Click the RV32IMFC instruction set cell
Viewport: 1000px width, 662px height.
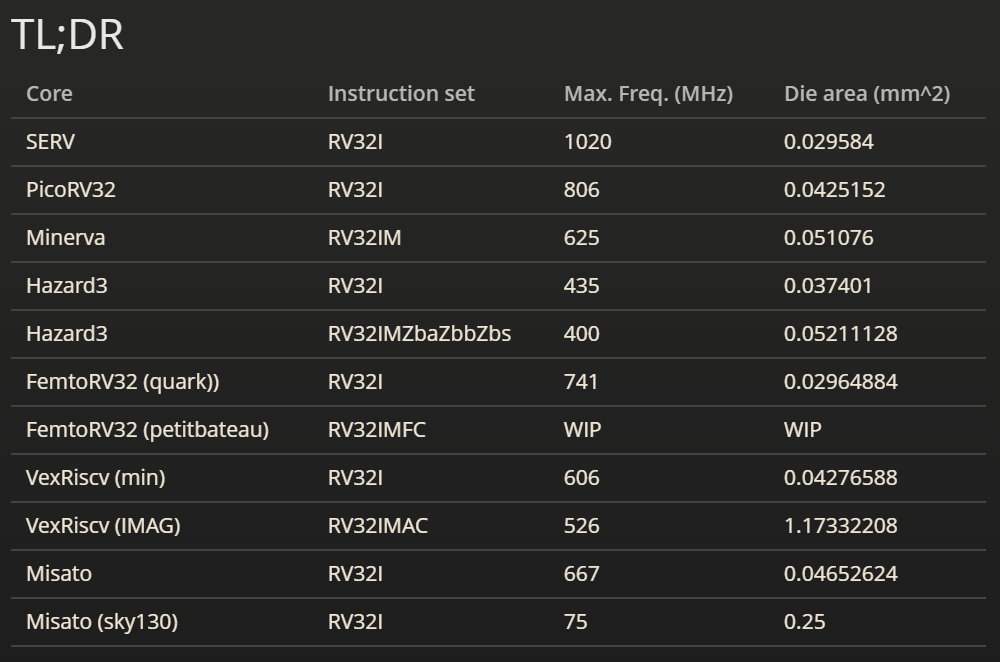pyautogui.click(x=377, y=429)
